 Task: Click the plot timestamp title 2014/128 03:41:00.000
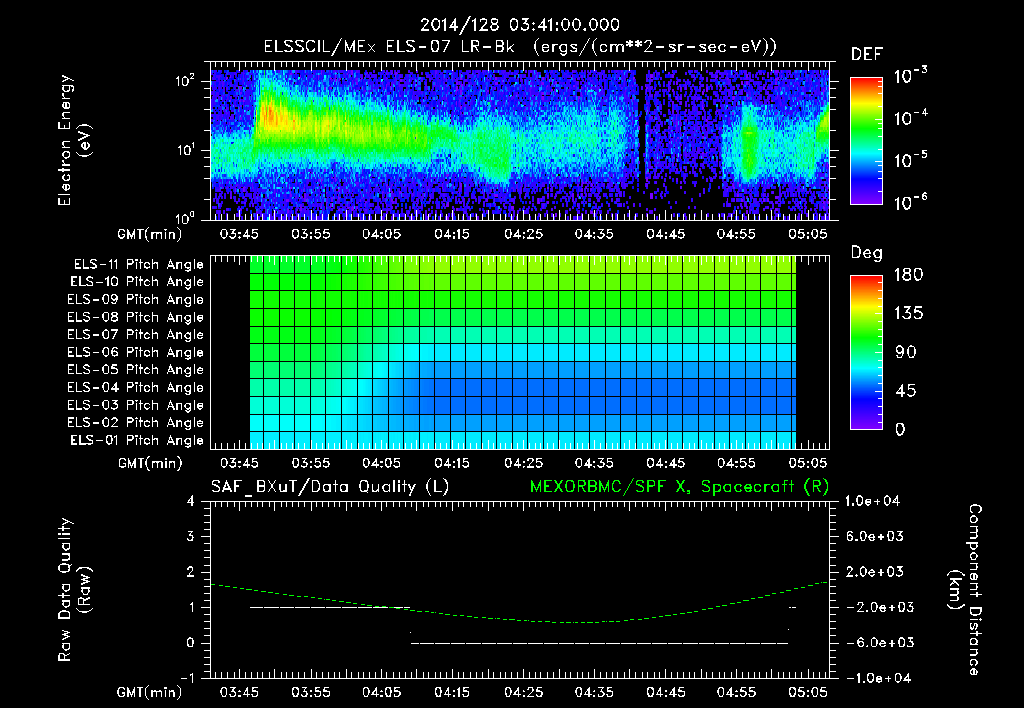519,25
